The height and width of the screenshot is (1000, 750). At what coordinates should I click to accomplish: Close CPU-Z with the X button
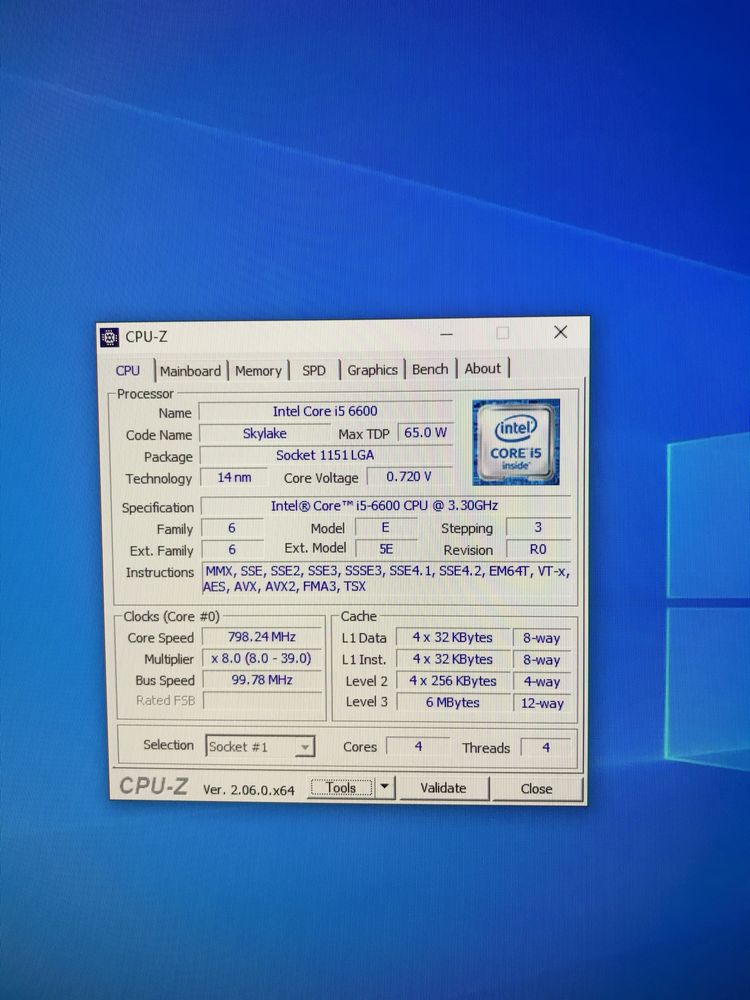561,332
